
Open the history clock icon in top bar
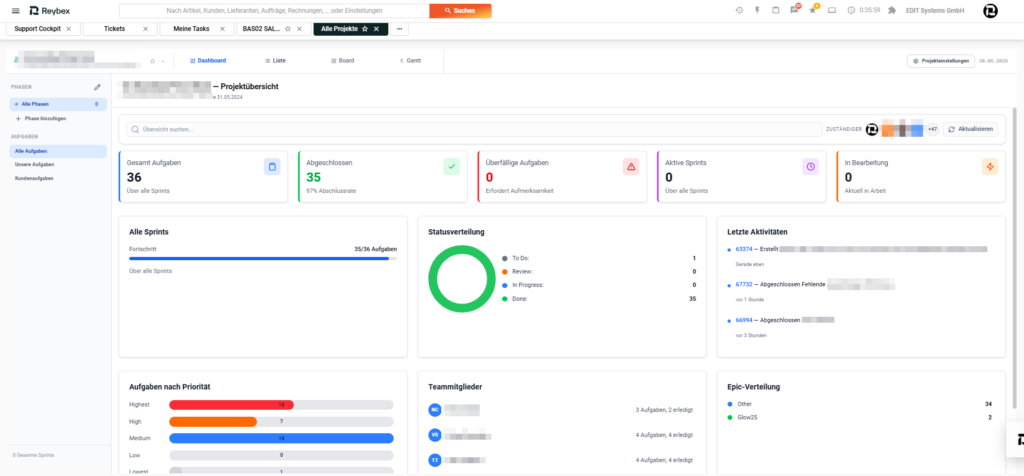tap(739, 10)
